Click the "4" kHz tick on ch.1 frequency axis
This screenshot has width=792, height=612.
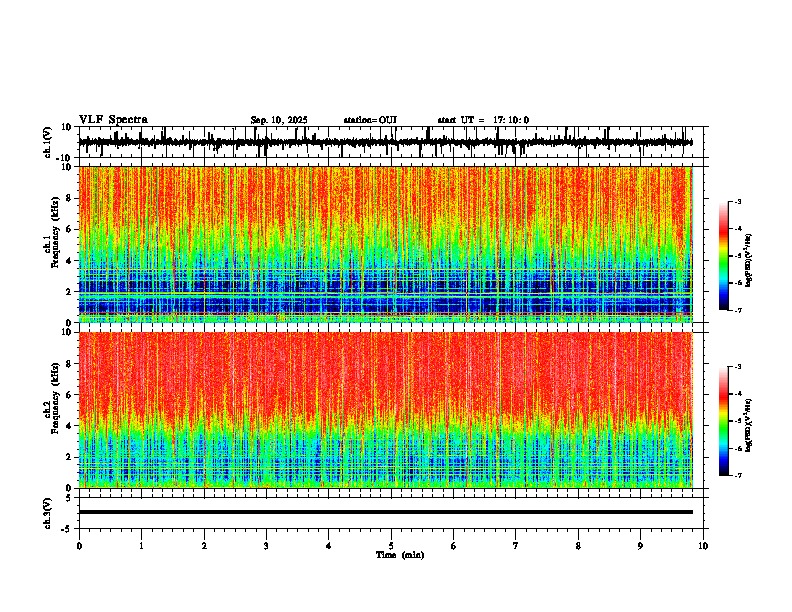coord(70,261)
